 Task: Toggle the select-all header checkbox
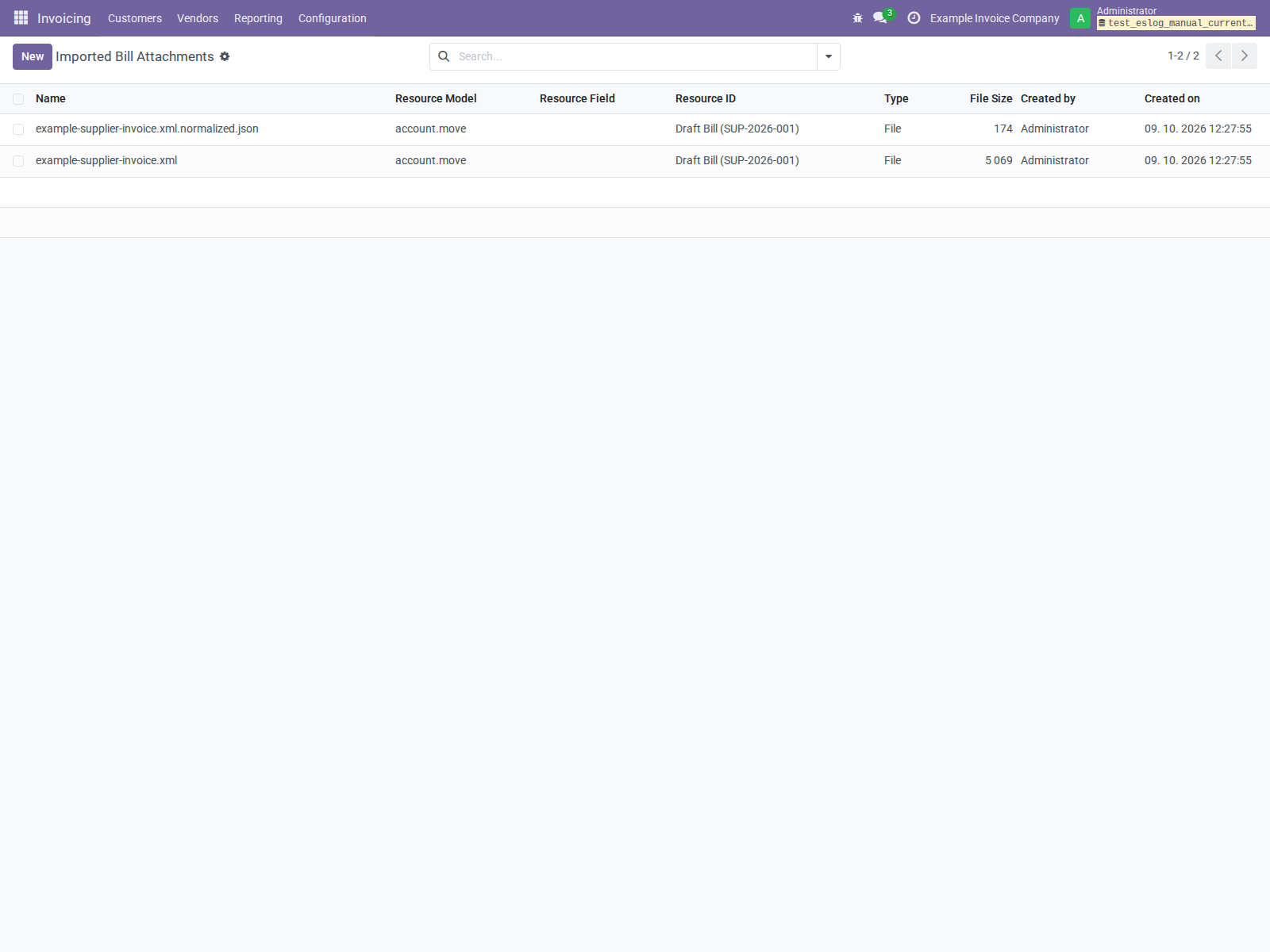(18, 99)
